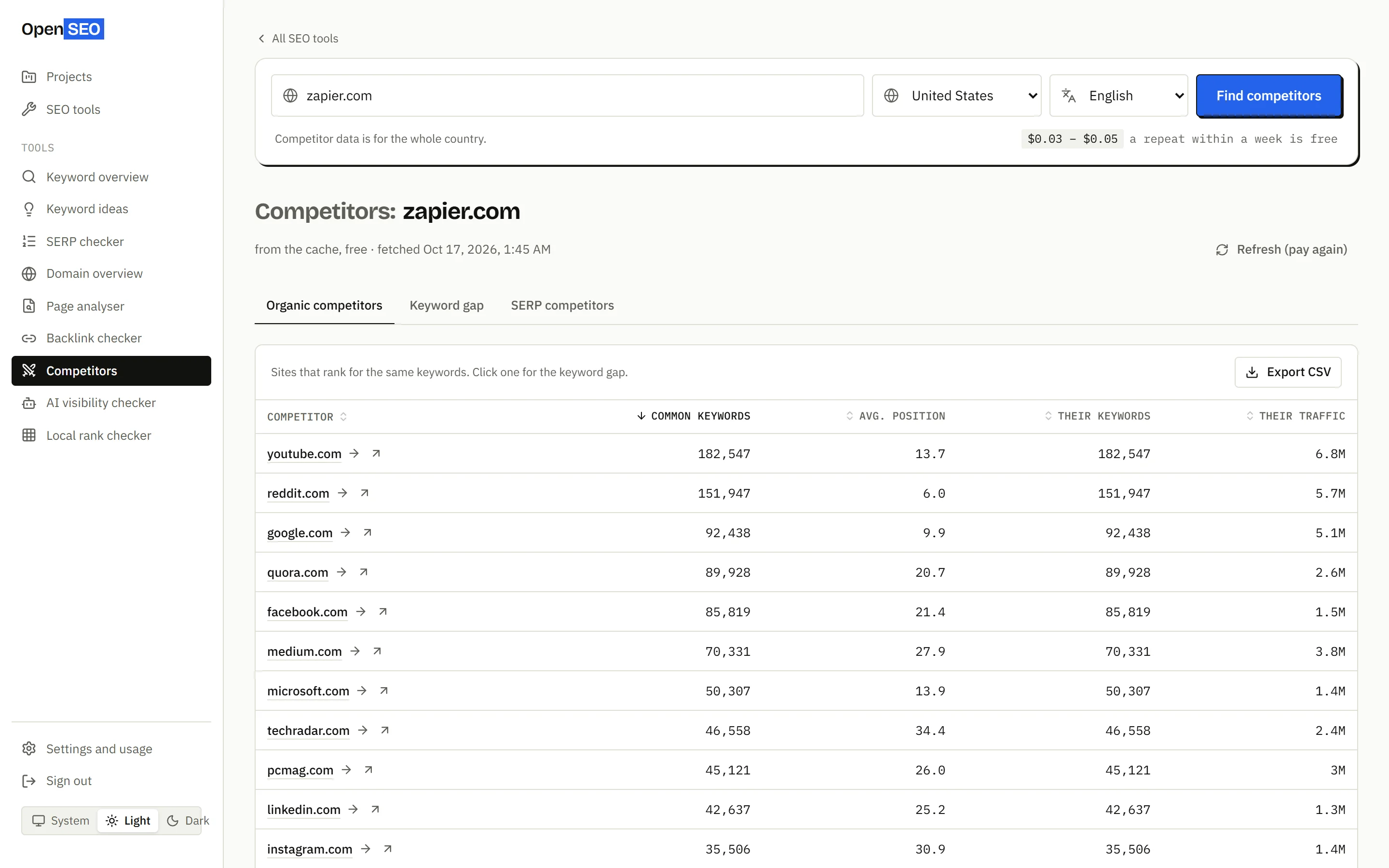
Task: Click the Export CSV button
Action: 1287,373
